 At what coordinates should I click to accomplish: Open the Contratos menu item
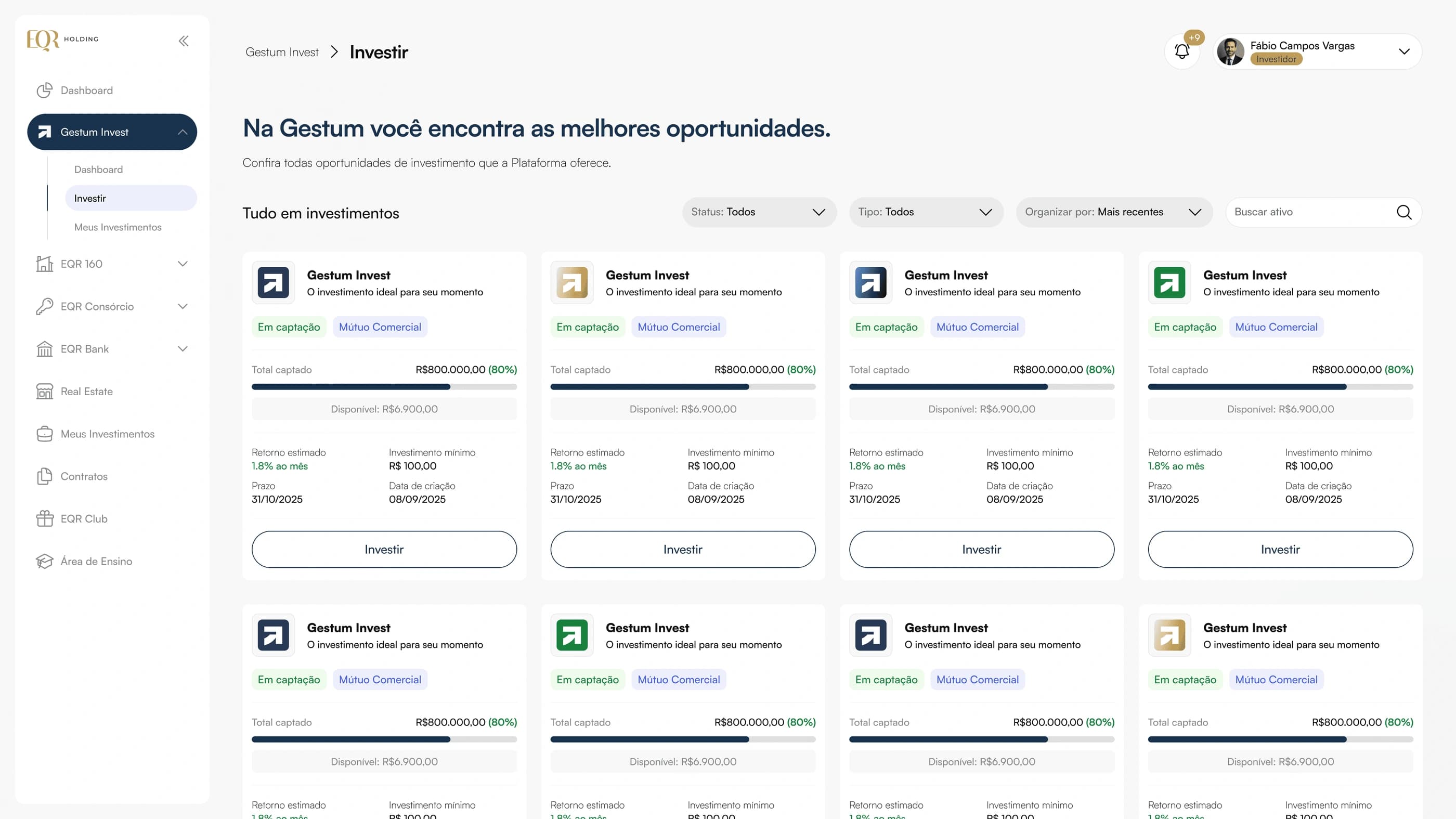[112, 476]
